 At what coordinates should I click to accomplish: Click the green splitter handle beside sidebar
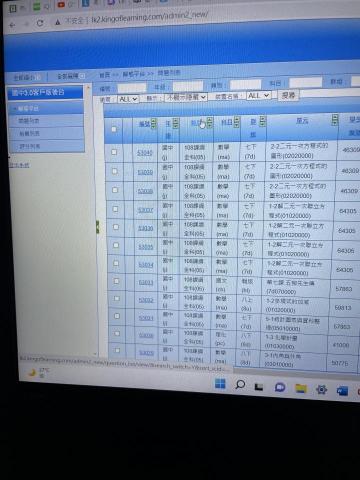[97, 227]
